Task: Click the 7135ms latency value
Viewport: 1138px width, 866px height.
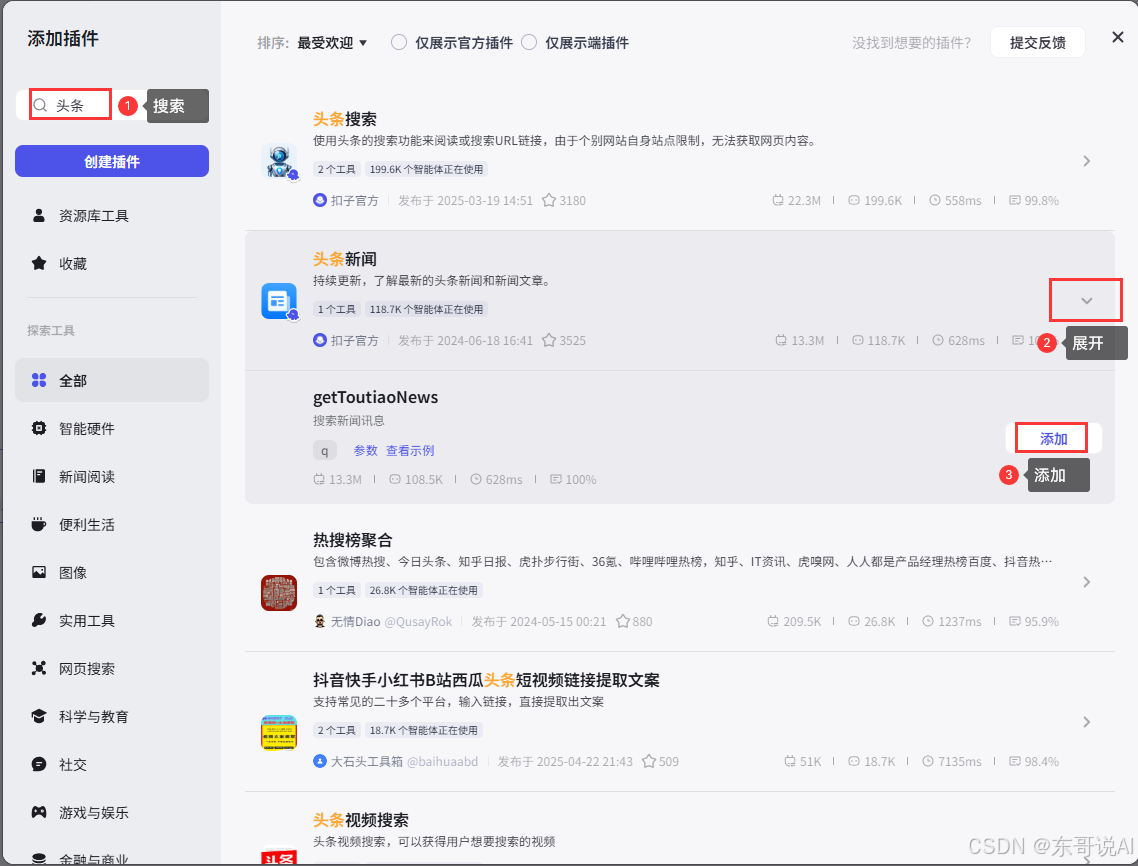Action: [959, 761]
